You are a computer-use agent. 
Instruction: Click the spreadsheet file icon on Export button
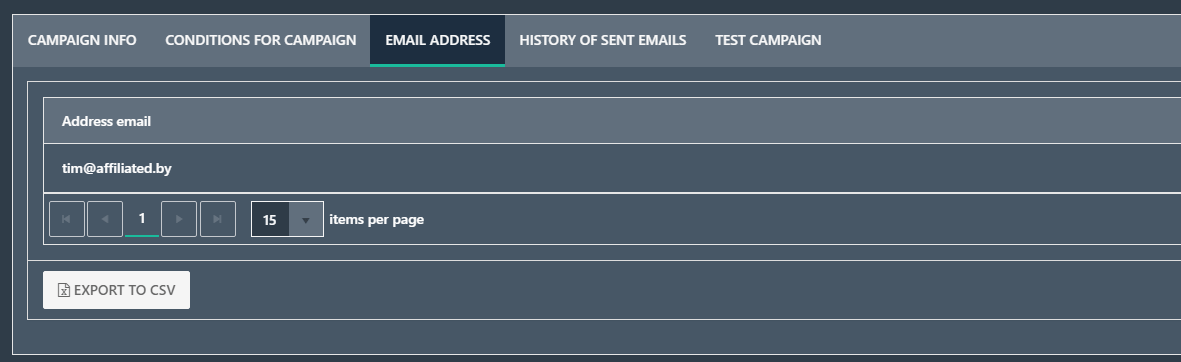pos(64,290)
